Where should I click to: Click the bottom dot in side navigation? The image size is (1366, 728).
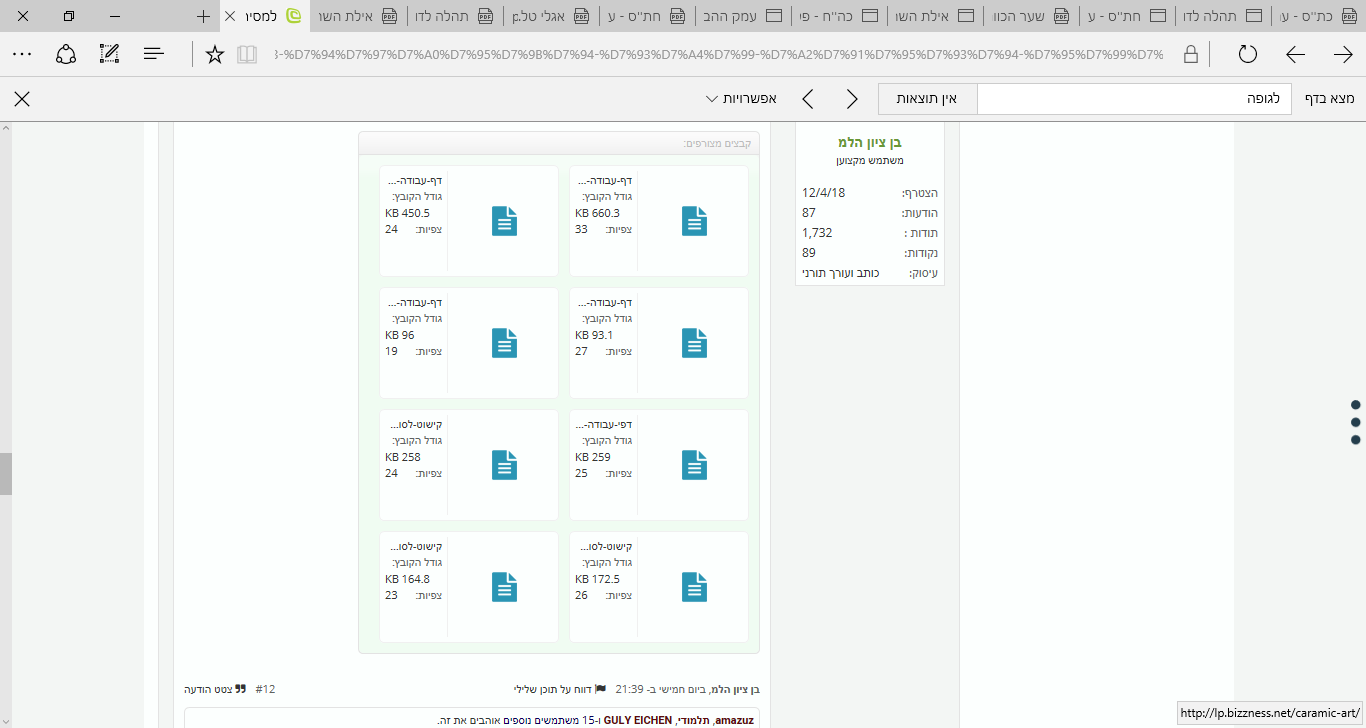1356,439
